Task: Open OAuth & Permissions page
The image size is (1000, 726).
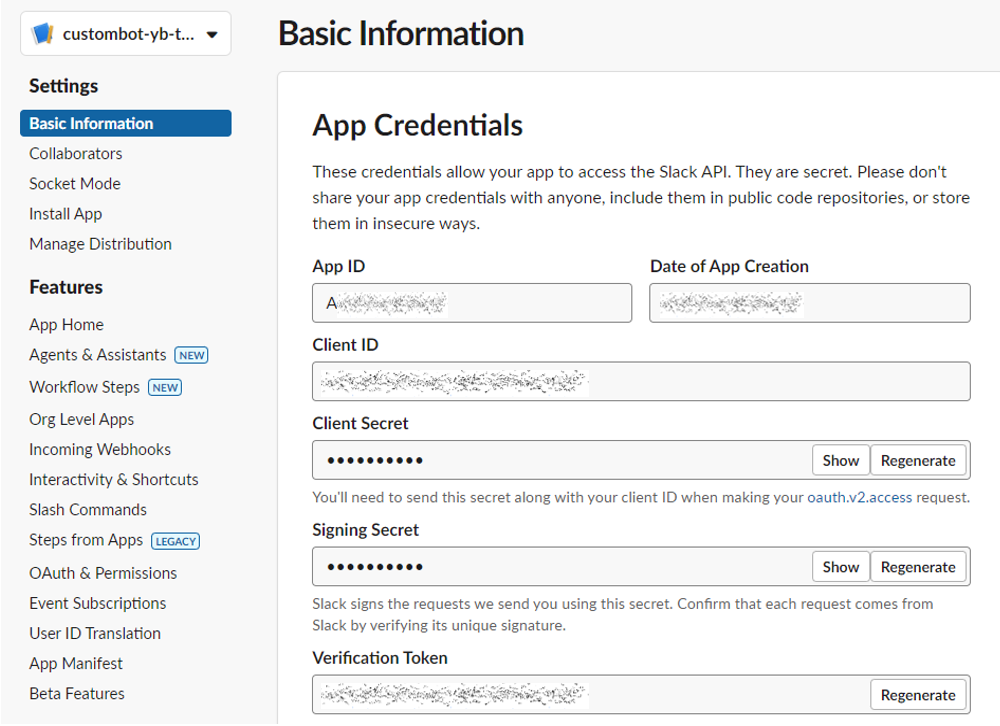Action: [103, 573]
